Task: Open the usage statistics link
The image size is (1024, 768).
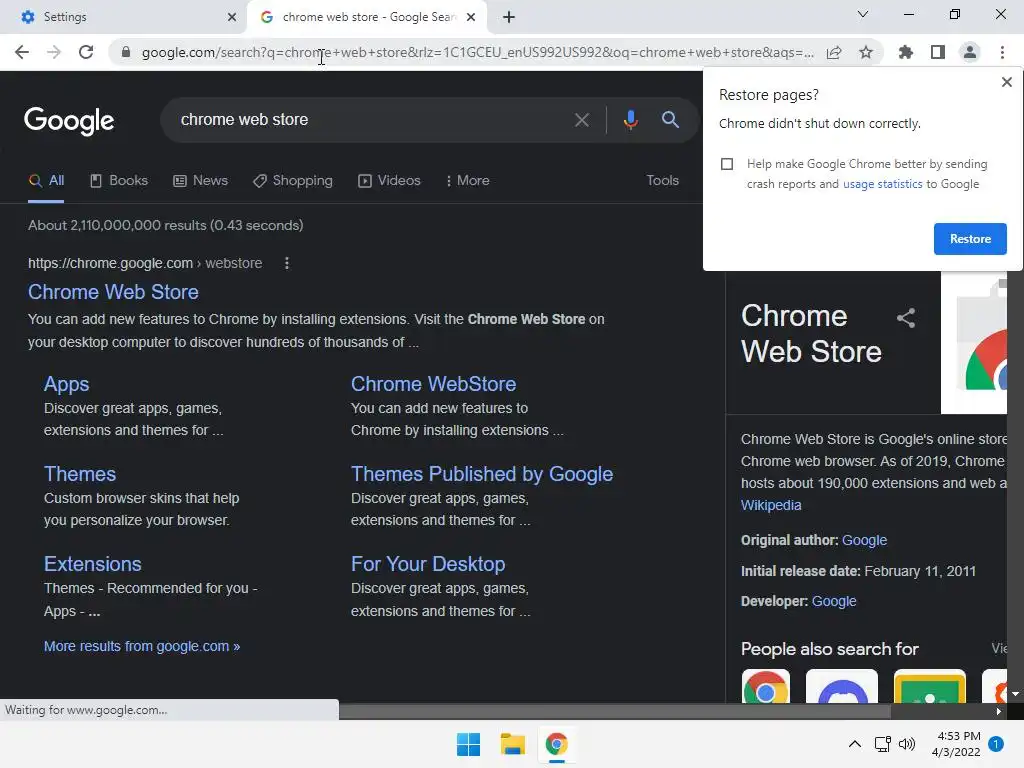Action: tap(882, 184)
